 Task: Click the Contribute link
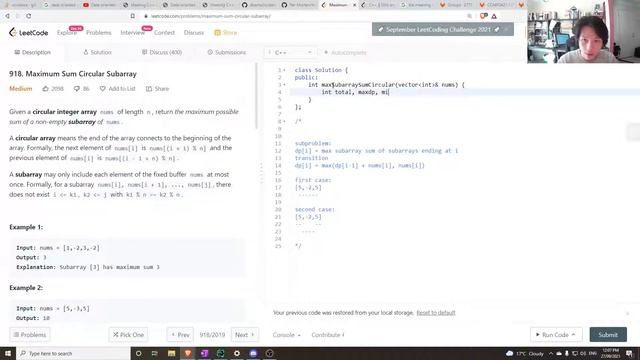coord(328,335)
